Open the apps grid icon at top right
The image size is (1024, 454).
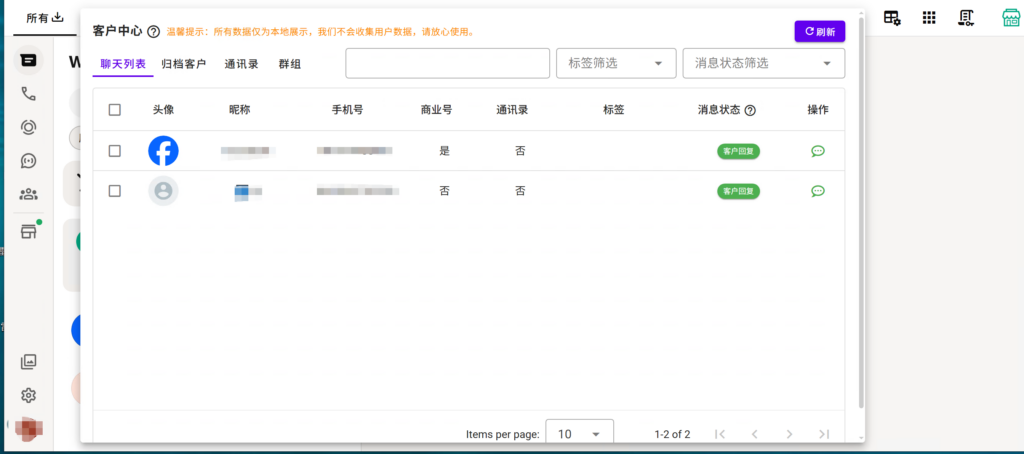pos(929,18)
